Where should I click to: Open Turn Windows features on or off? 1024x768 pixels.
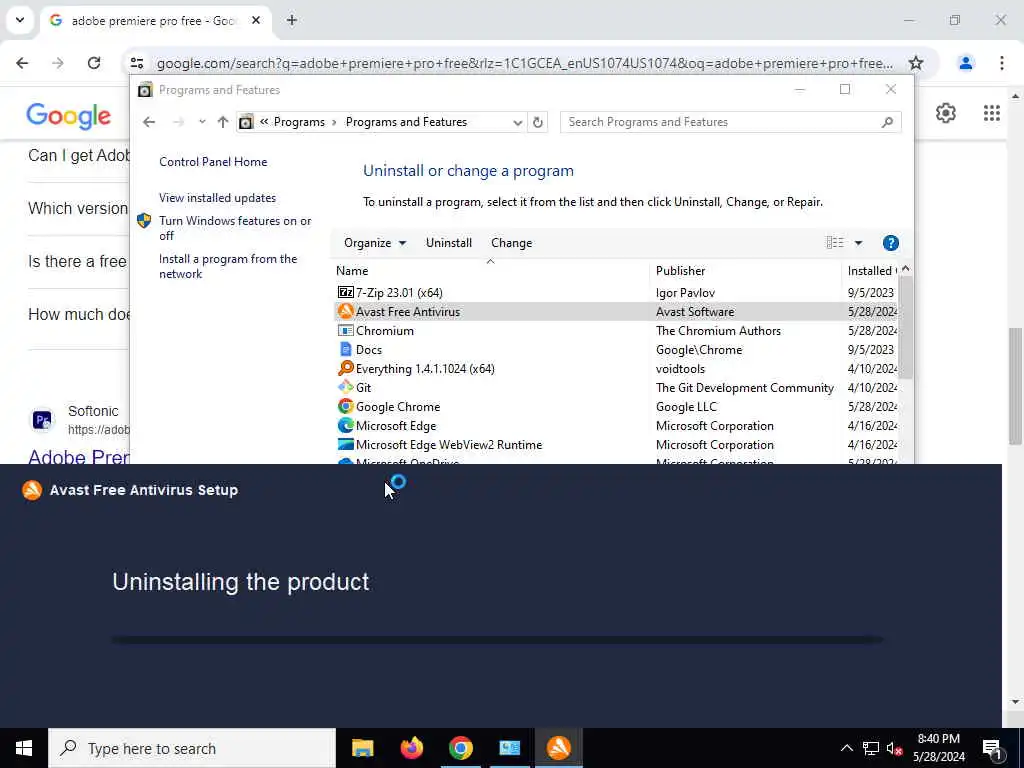point(235,228)
